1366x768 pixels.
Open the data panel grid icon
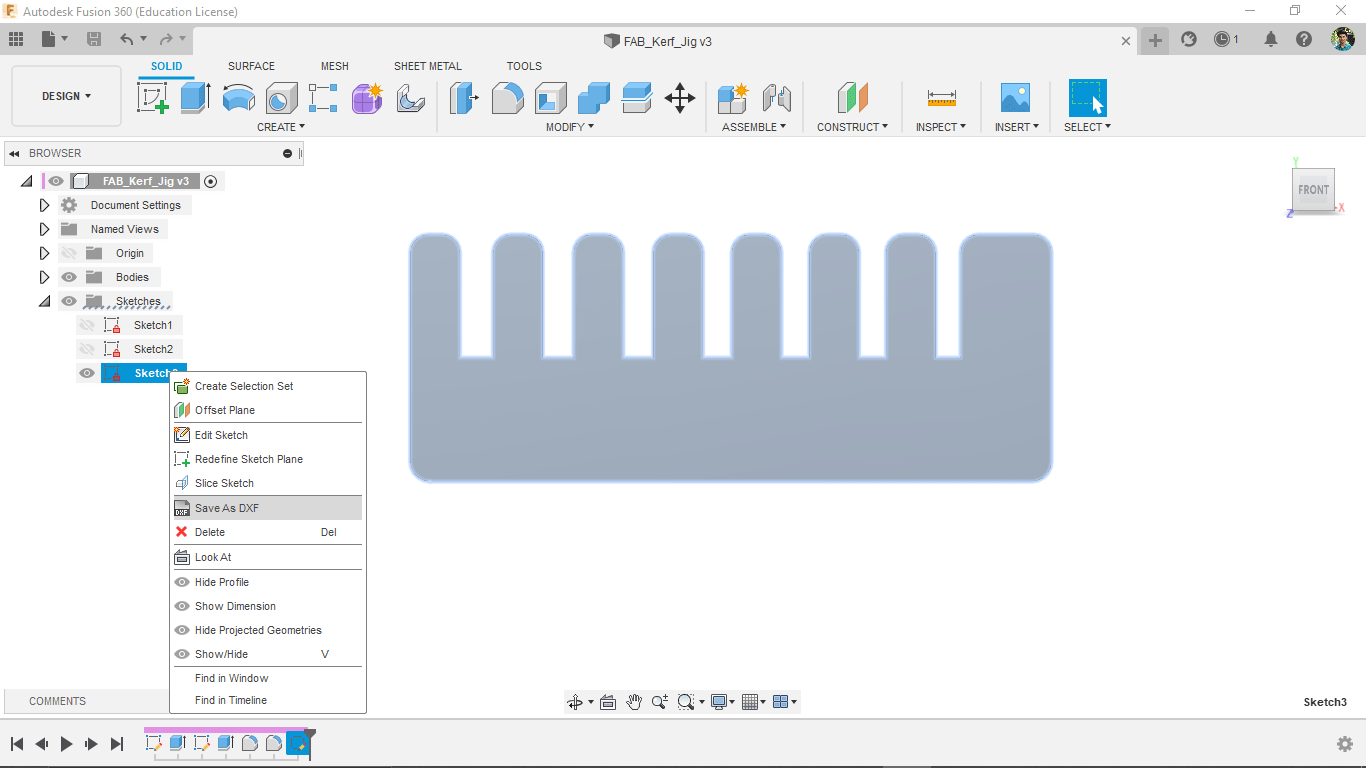click(15, 39)
